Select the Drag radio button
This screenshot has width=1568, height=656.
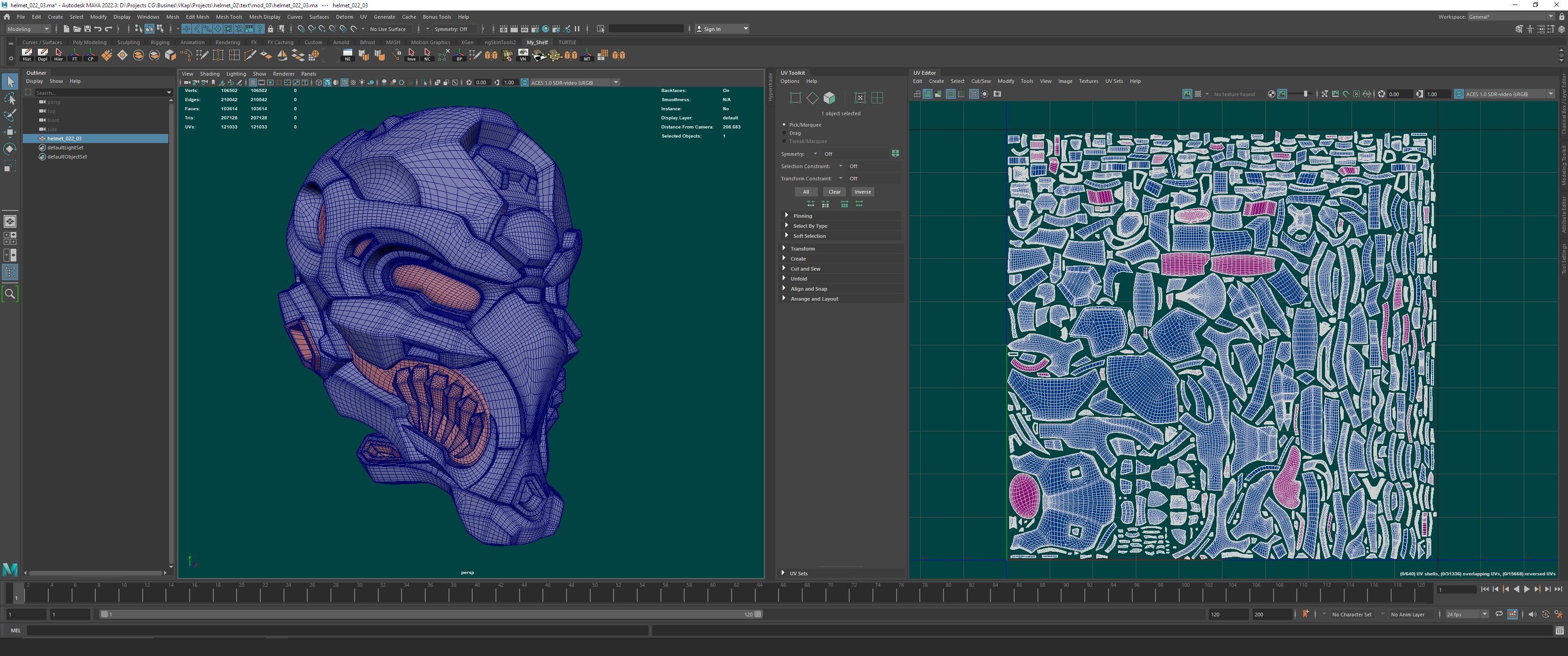[784, 133]
